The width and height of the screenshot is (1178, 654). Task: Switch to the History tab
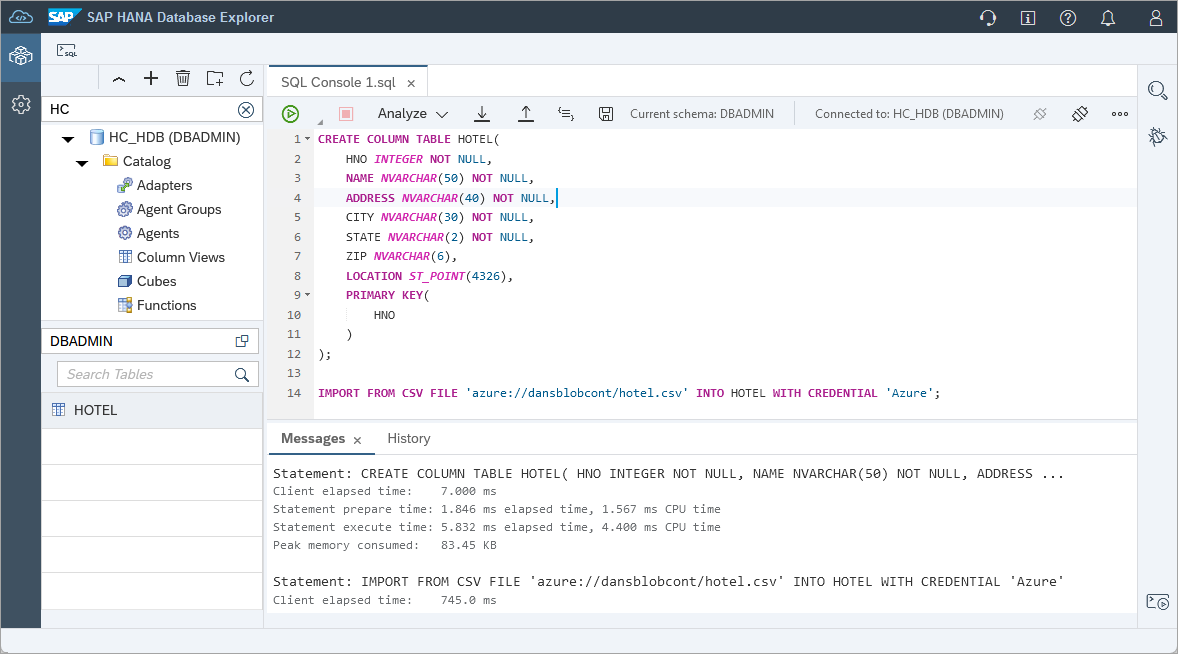click(409, 439)
